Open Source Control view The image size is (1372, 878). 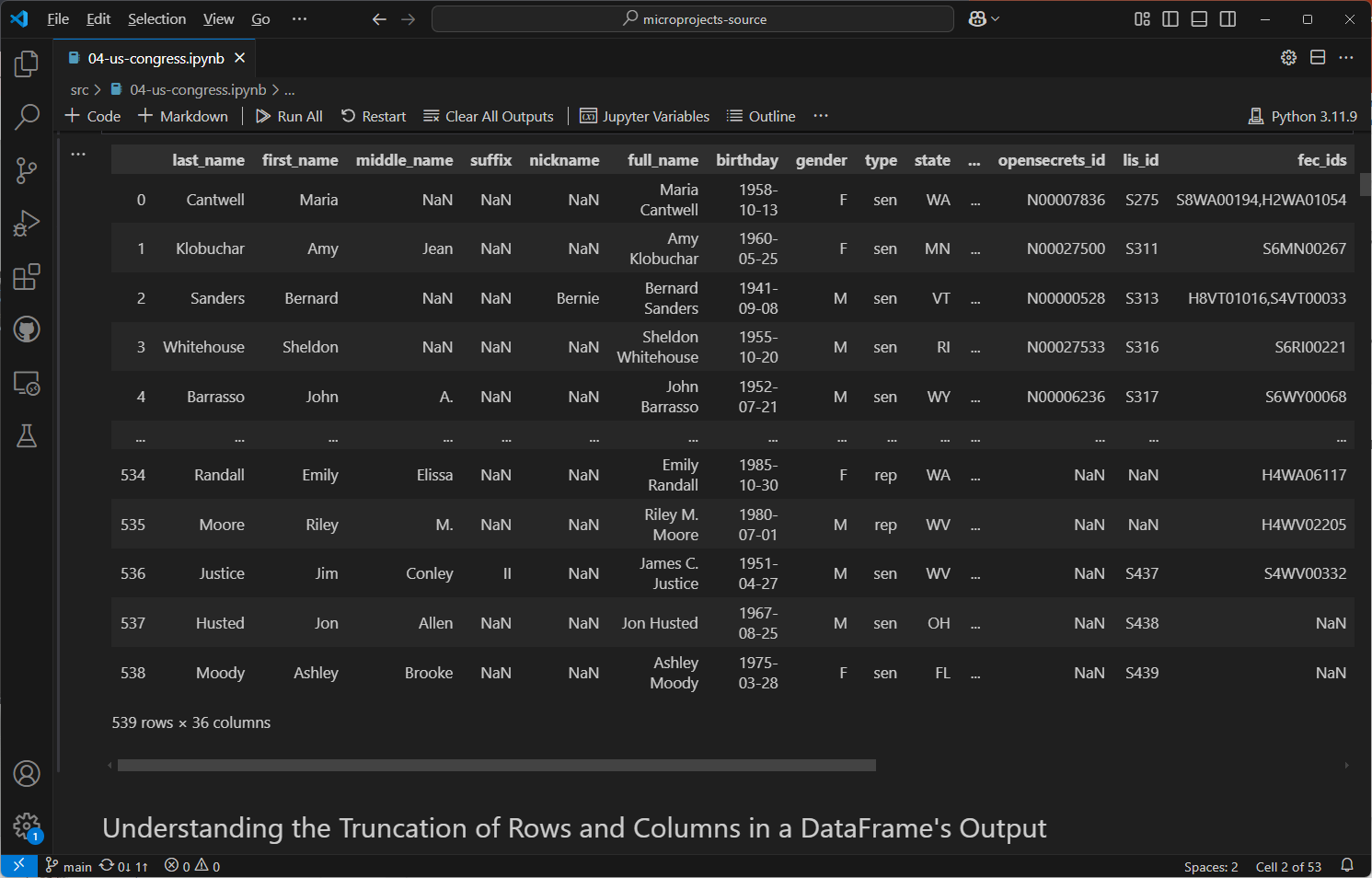[x=27, y=170]
